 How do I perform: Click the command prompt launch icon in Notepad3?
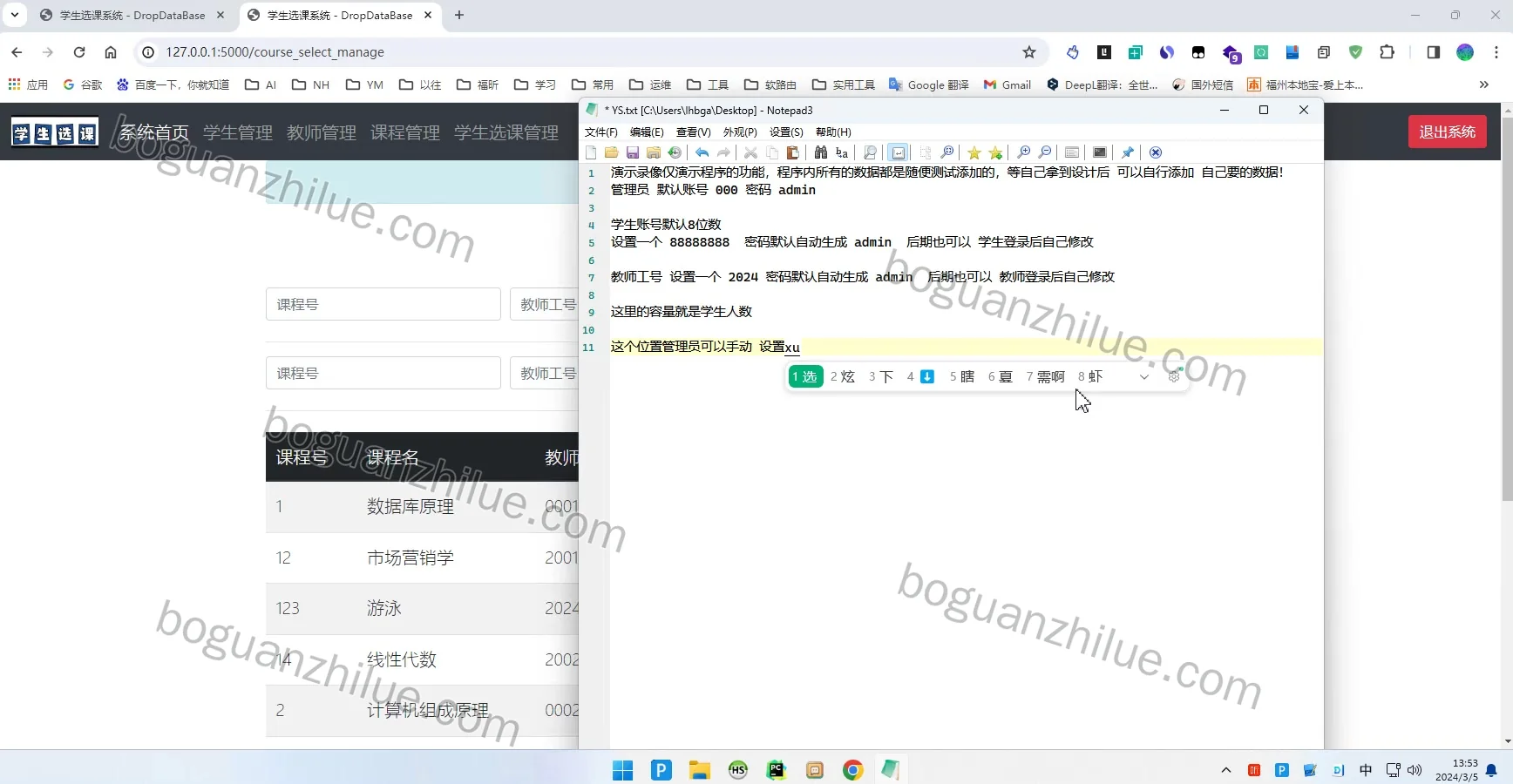pyautogui.click(x=1100, y=152)
